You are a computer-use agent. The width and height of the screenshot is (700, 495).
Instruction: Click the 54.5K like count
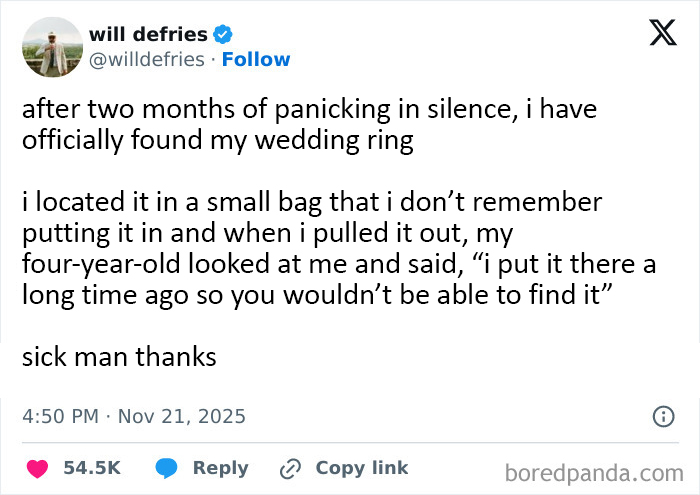coord(92,468)
